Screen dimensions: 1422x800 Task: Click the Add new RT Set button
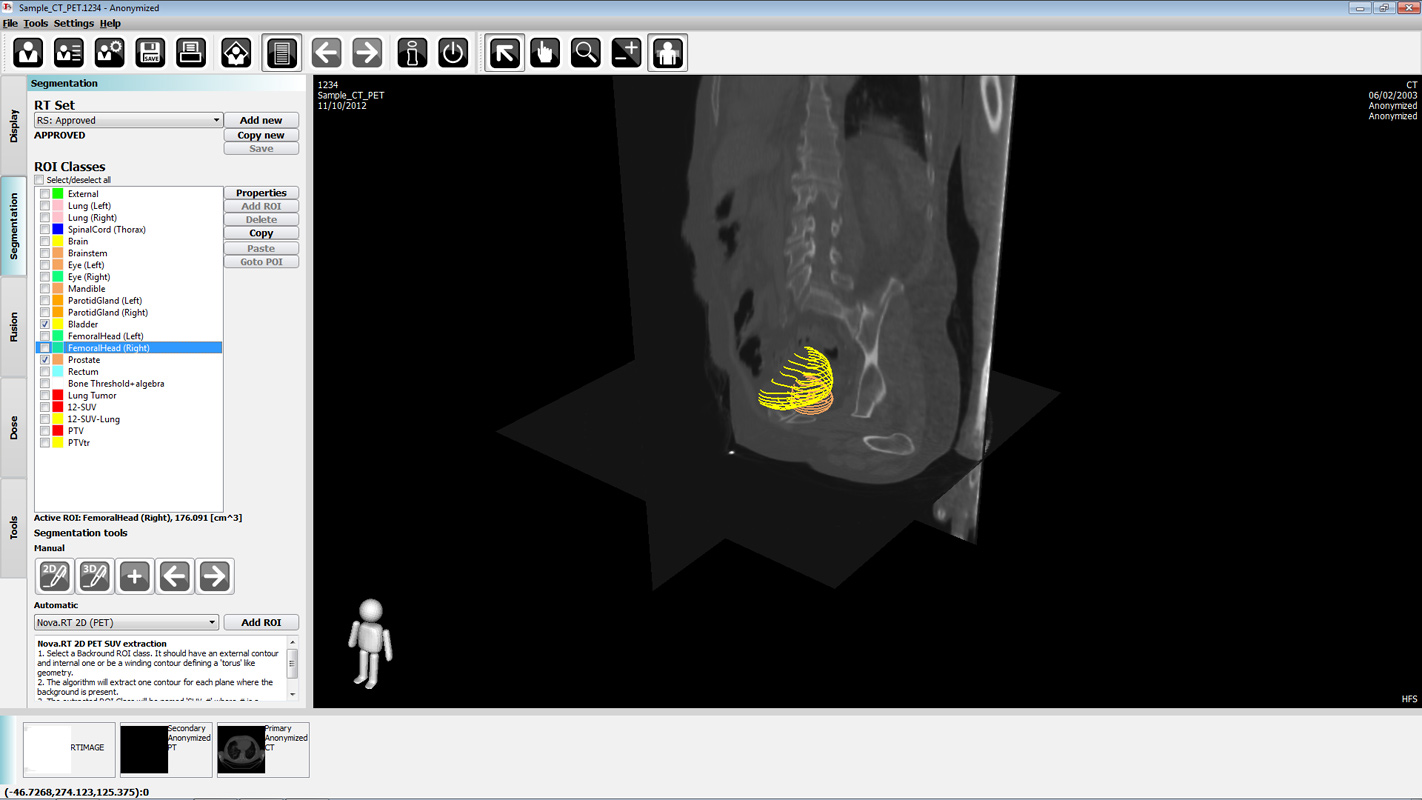[x=261, y=120]
